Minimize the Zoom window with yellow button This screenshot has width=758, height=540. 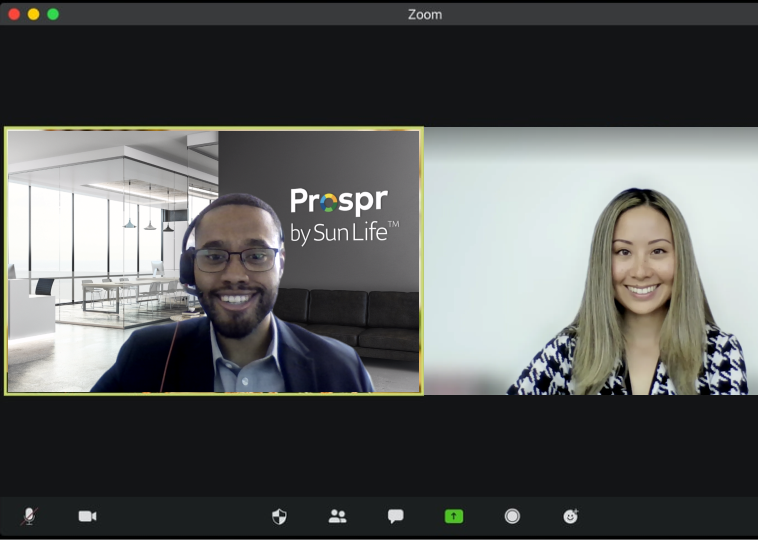tap(33, 14)
